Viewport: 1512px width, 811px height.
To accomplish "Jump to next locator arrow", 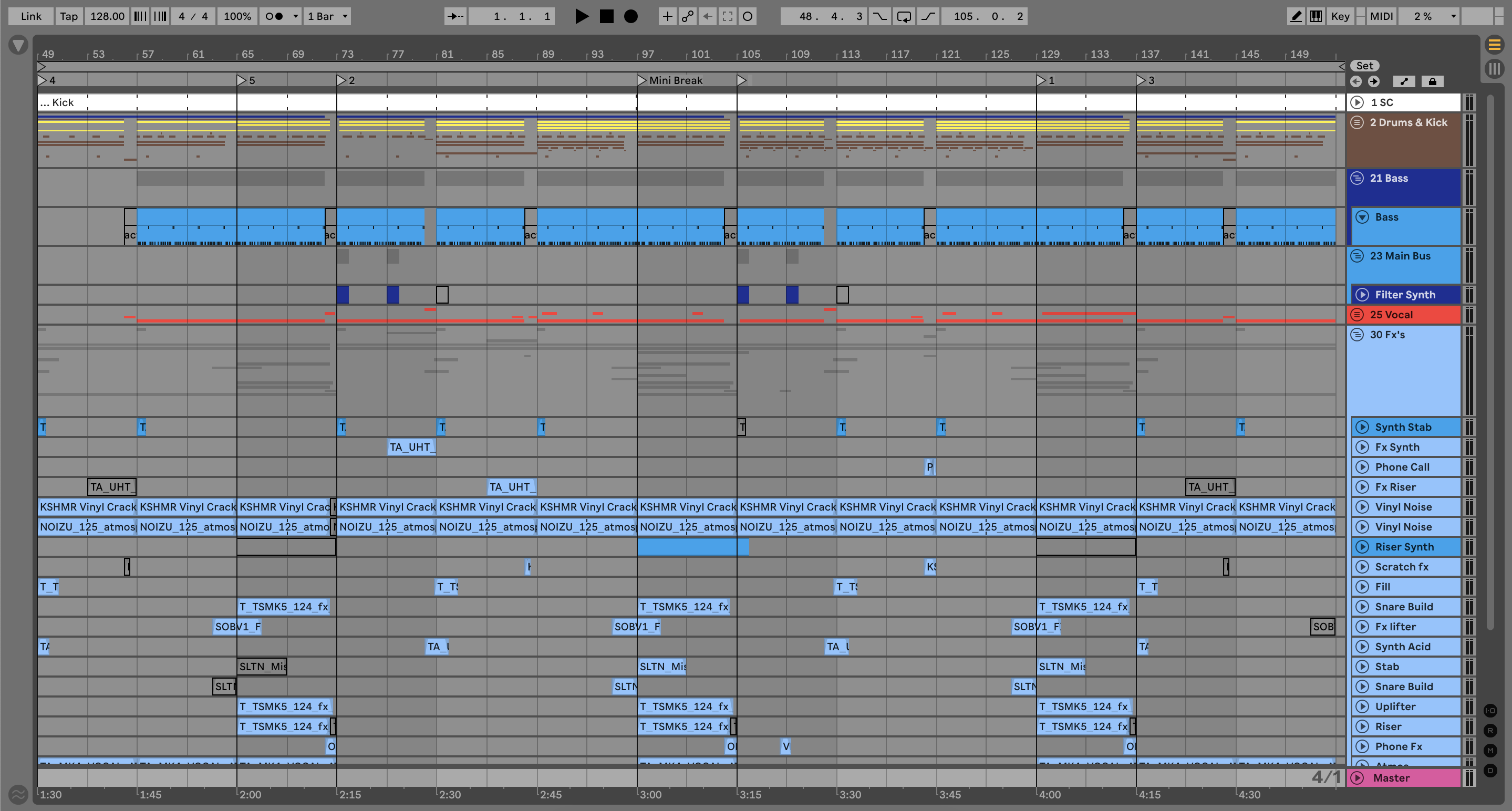I will [1373, 81].
